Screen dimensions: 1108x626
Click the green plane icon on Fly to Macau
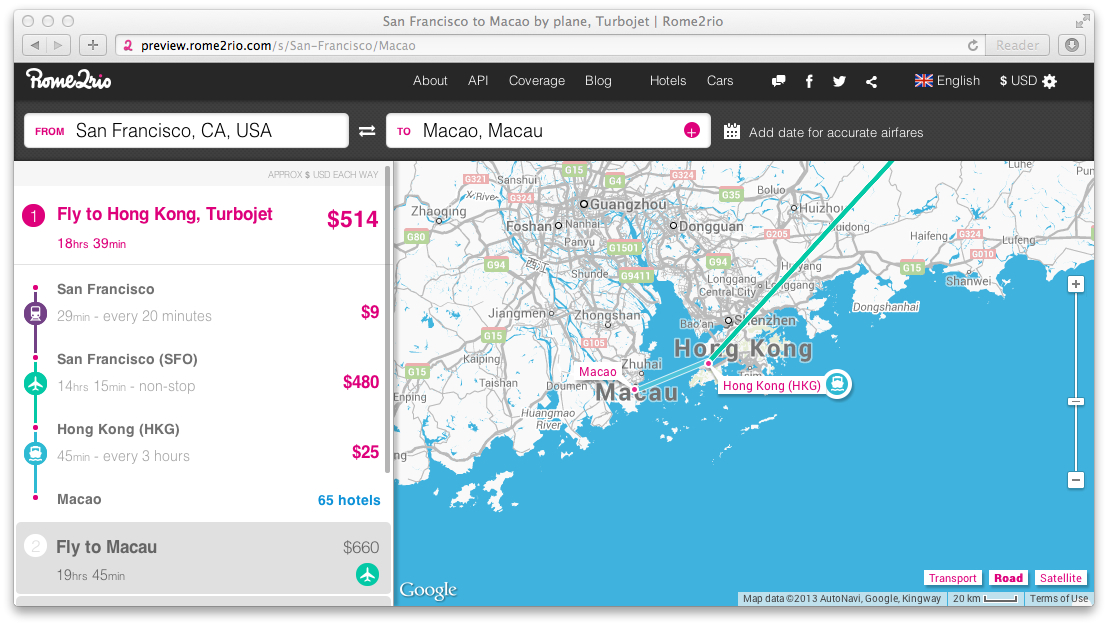click(x=367, y=574)
